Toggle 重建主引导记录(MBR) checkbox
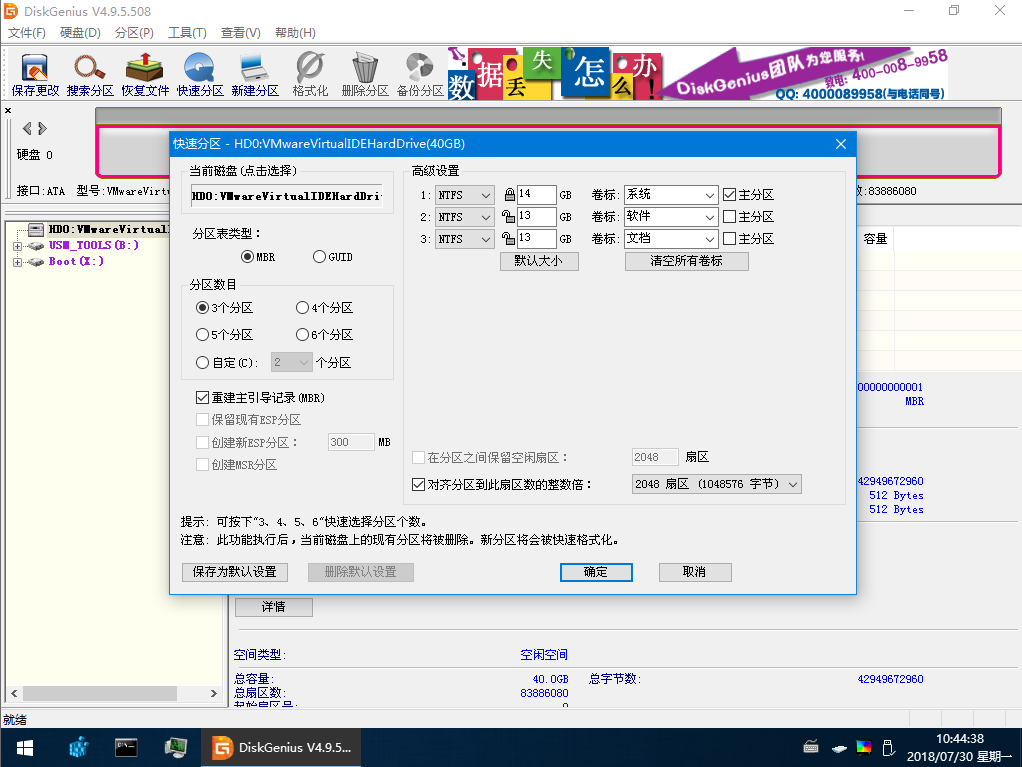This screenshot has height=767, width=1022. [x=203, y=398]
